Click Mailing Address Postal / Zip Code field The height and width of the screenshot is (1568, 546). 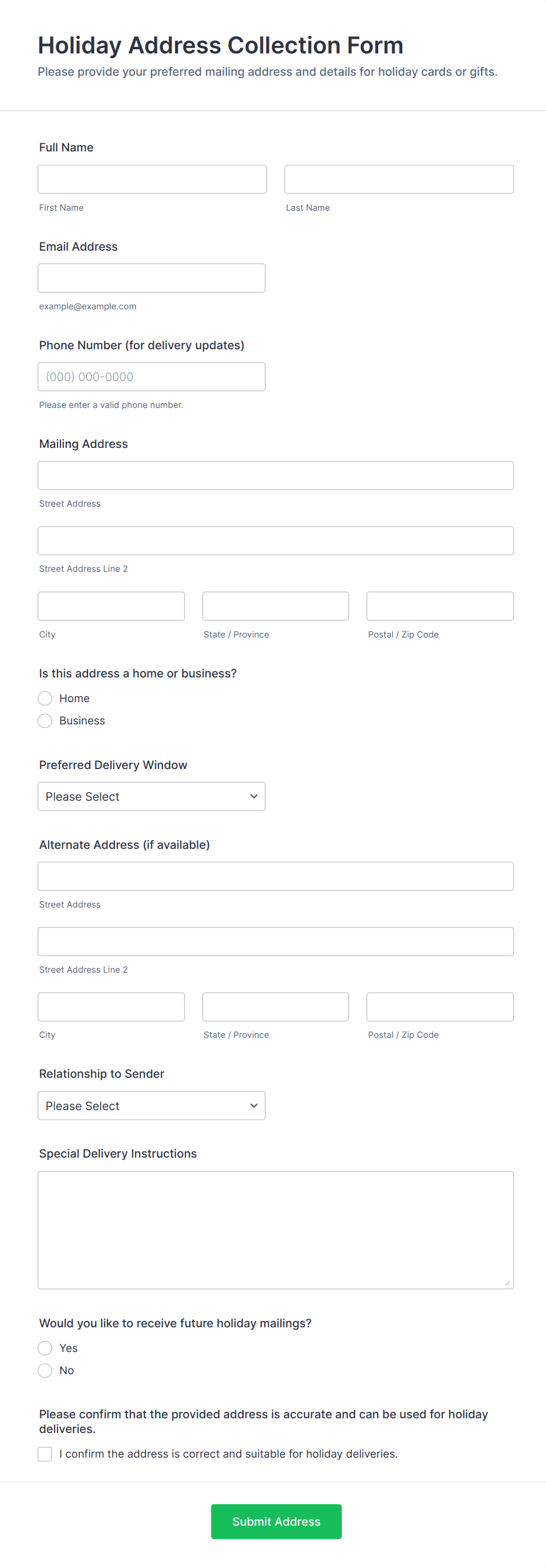click(440, 606)
